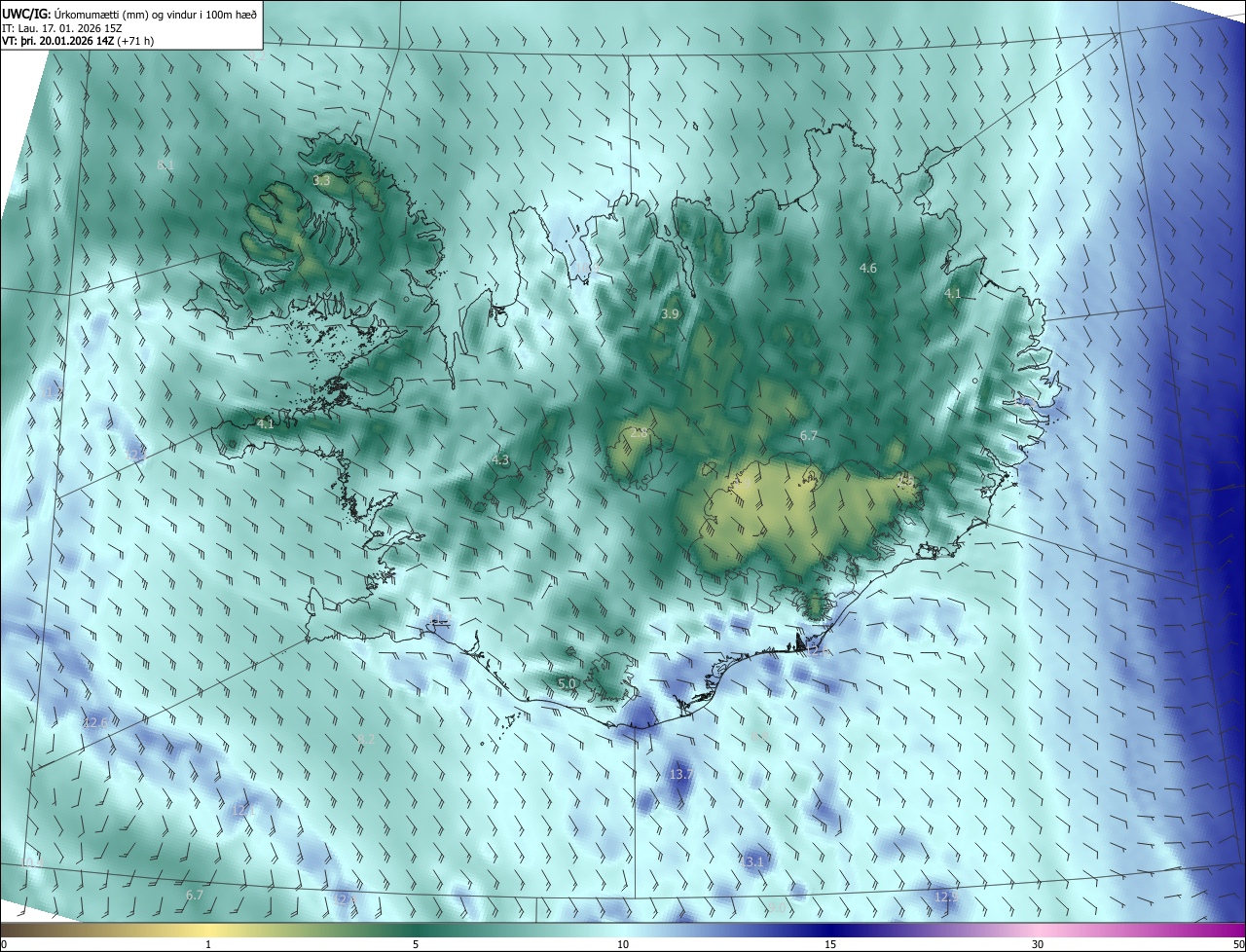Image resolution: width=1246 pixels, height=952 pixels.
Task: Click the 12.9 value label
Action: point(944,896)
